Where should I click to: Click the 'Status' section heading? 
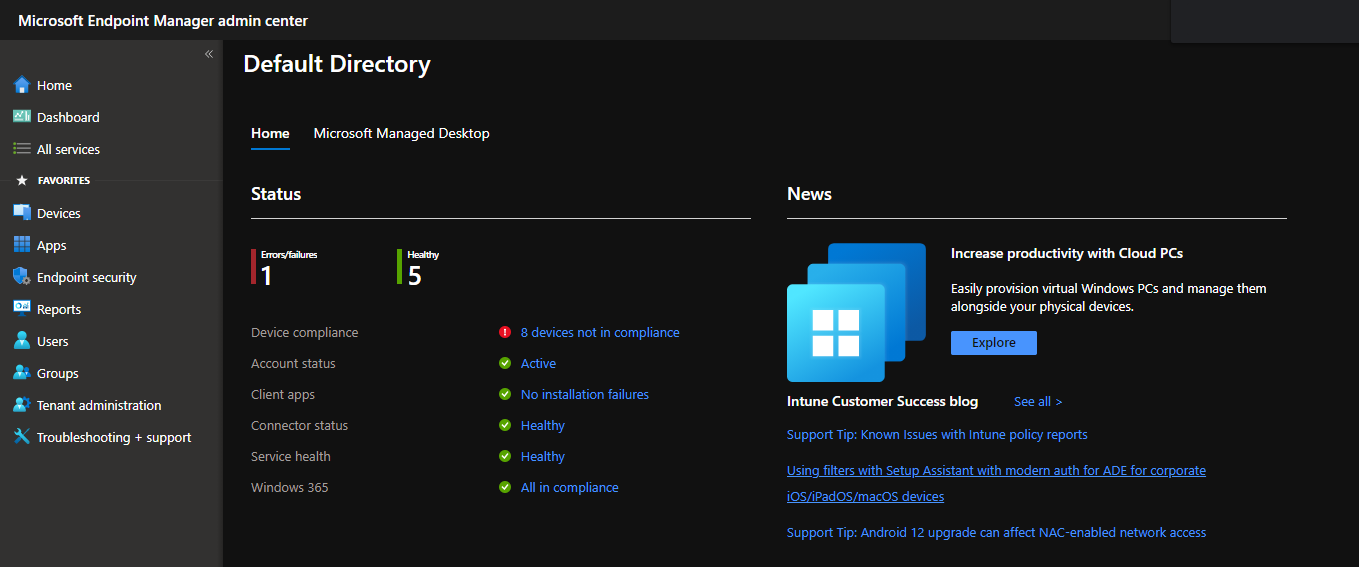coord(276,194)
